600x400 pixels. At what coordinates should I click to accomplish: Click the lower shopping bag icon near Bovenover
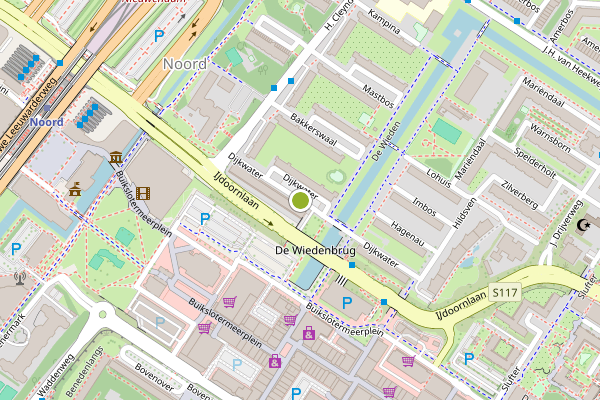(275, 361)
